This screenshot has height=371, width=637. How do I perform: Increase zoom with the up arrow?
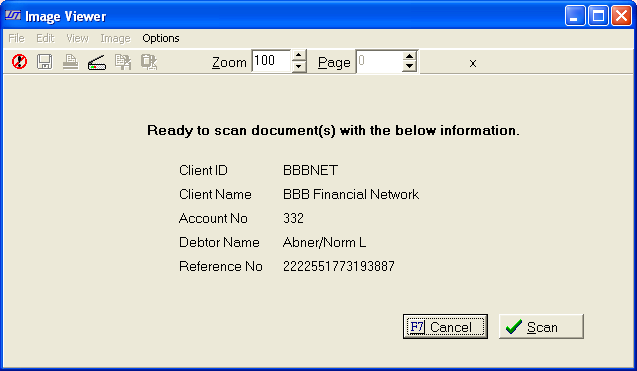(x=299, y=56)
